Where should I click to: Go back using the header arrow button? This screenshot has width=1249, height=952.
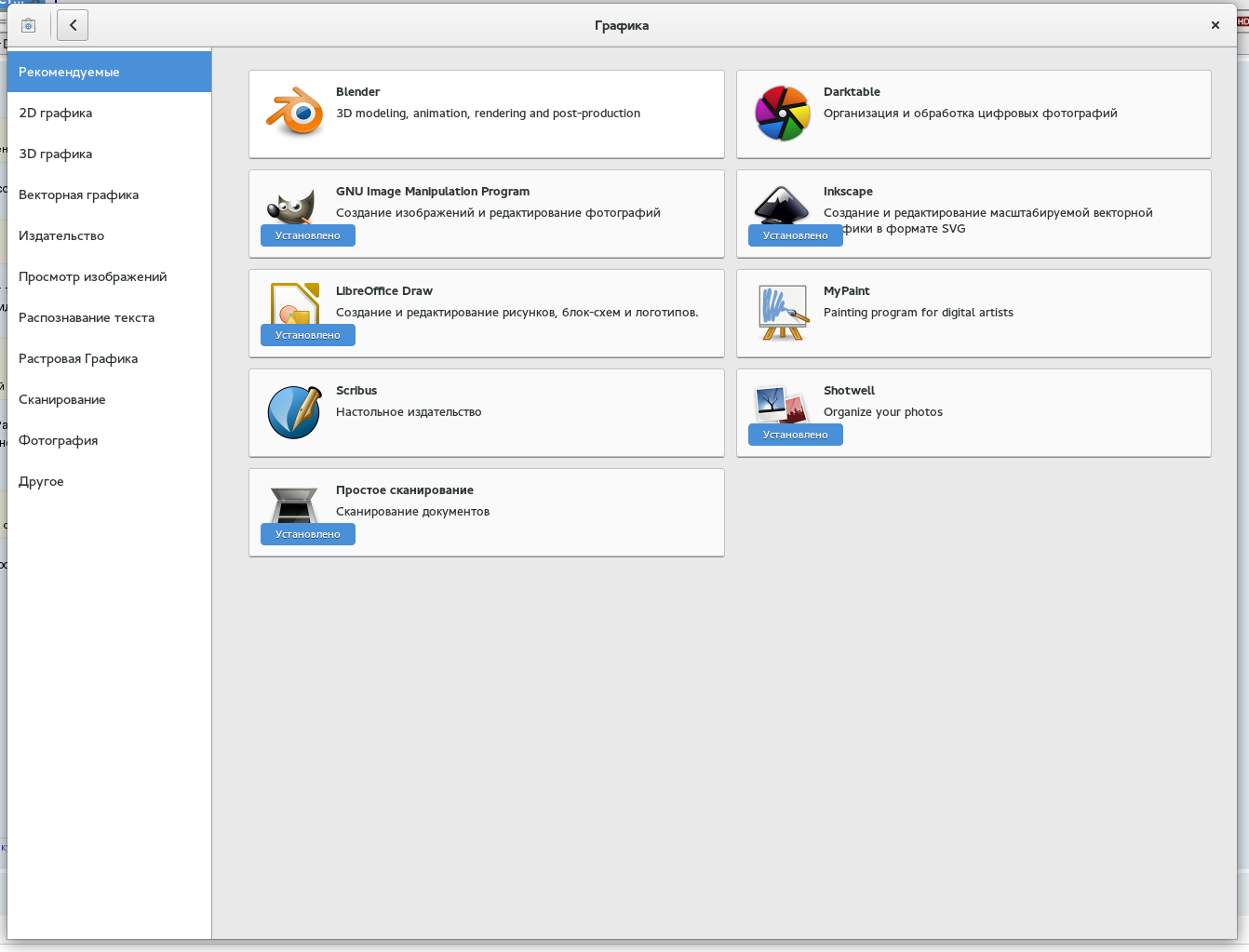(73, 25)
